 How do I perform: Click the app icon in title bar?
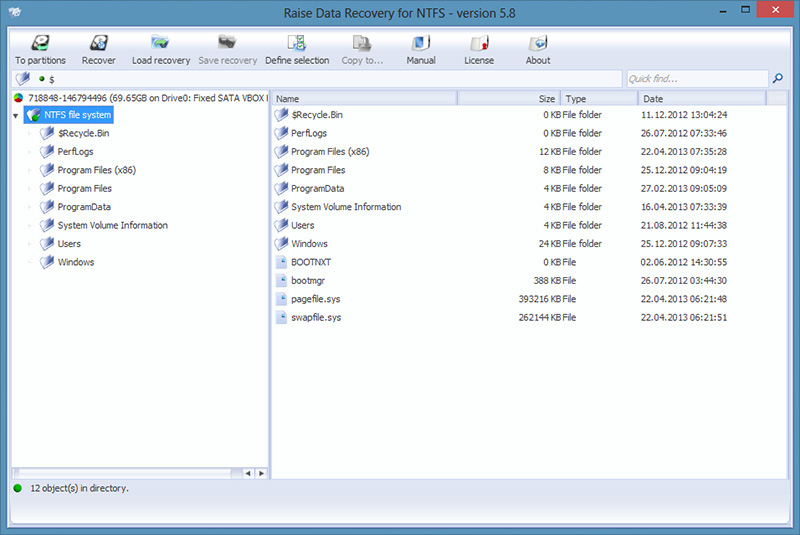(15, 11)
